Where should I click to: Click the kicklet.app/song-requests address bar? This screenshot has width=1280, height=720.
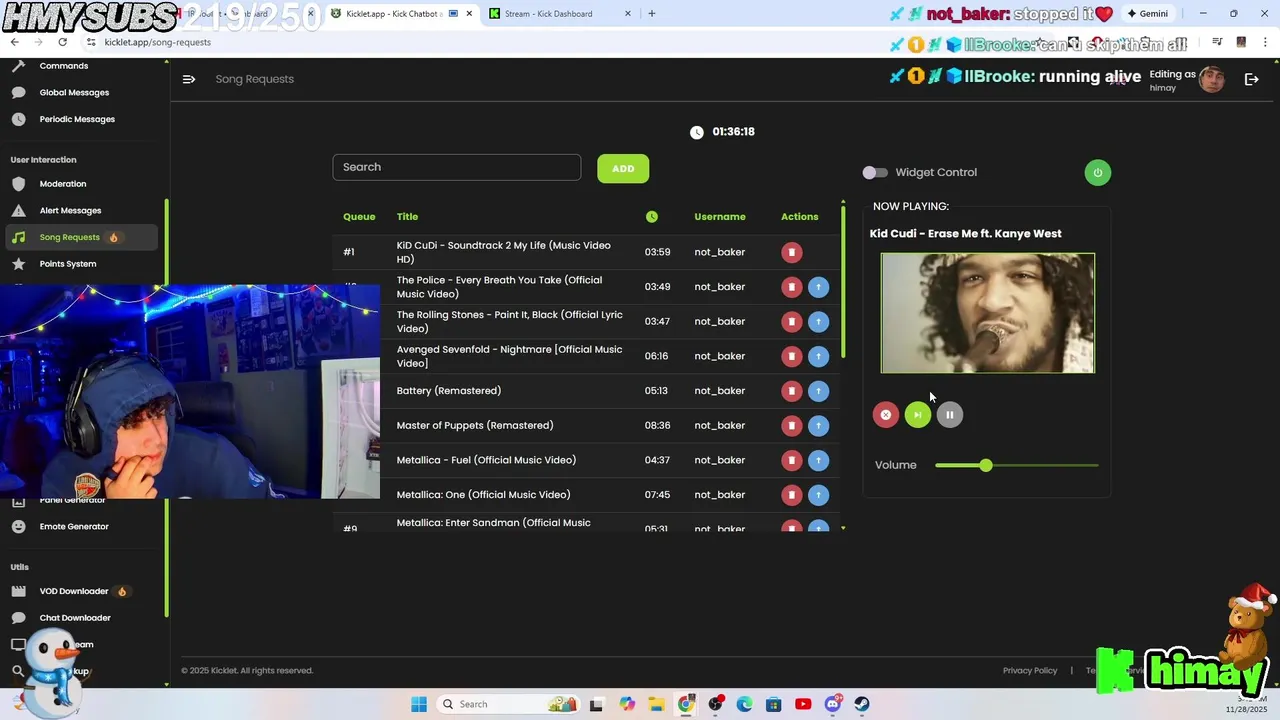pyautogui.click(x=157, y=43)
